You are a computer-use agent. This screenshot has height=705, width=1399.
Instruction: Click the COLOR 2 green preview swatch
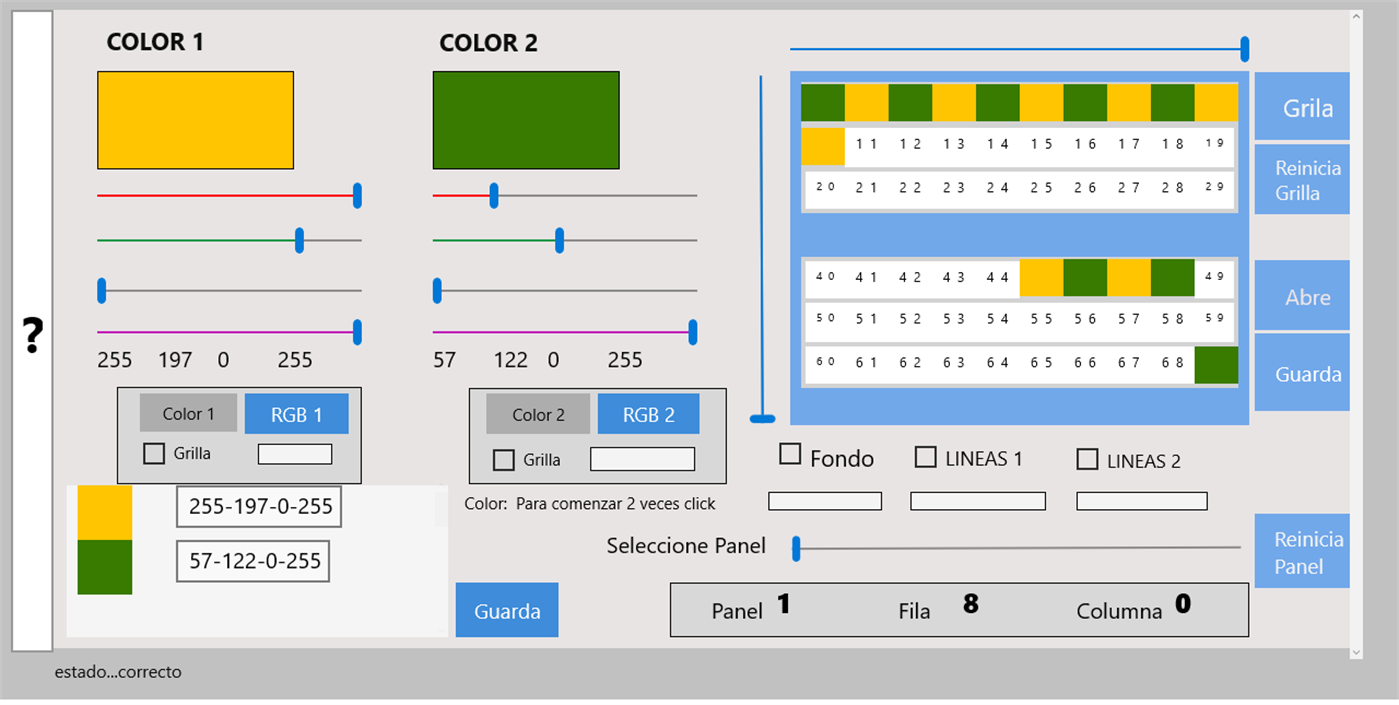(x=526, y=120)
